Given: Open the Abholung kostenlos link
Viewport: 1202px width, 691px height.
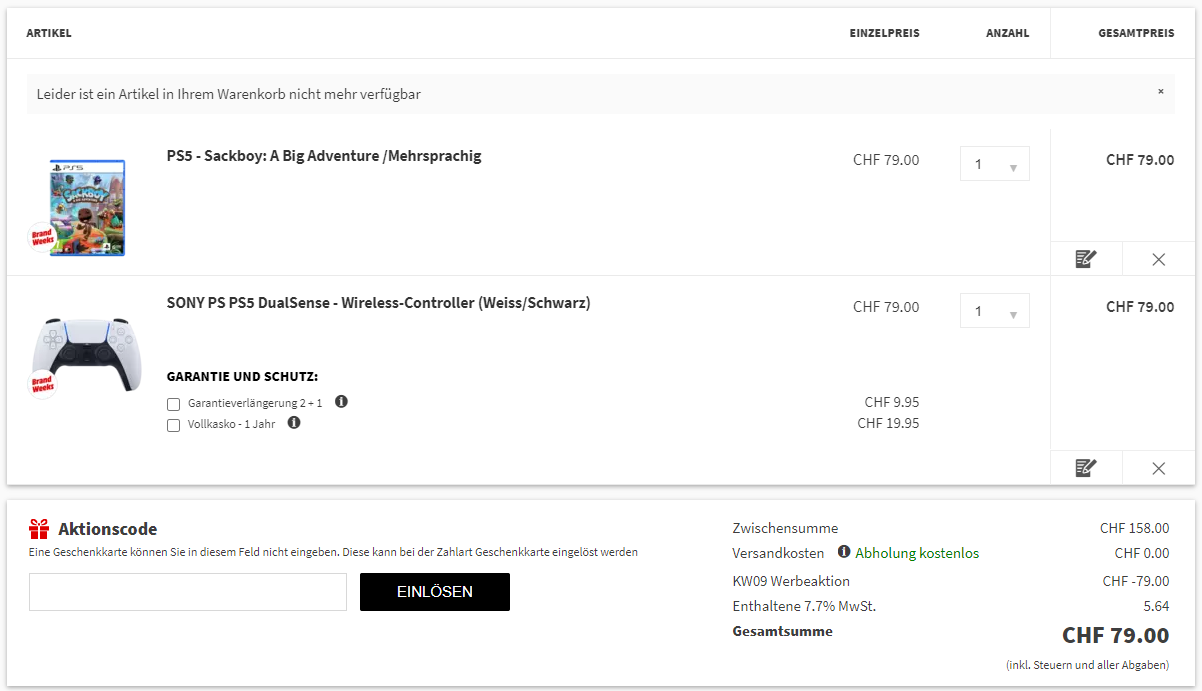Looking at the screenshot, I should 917,553.
